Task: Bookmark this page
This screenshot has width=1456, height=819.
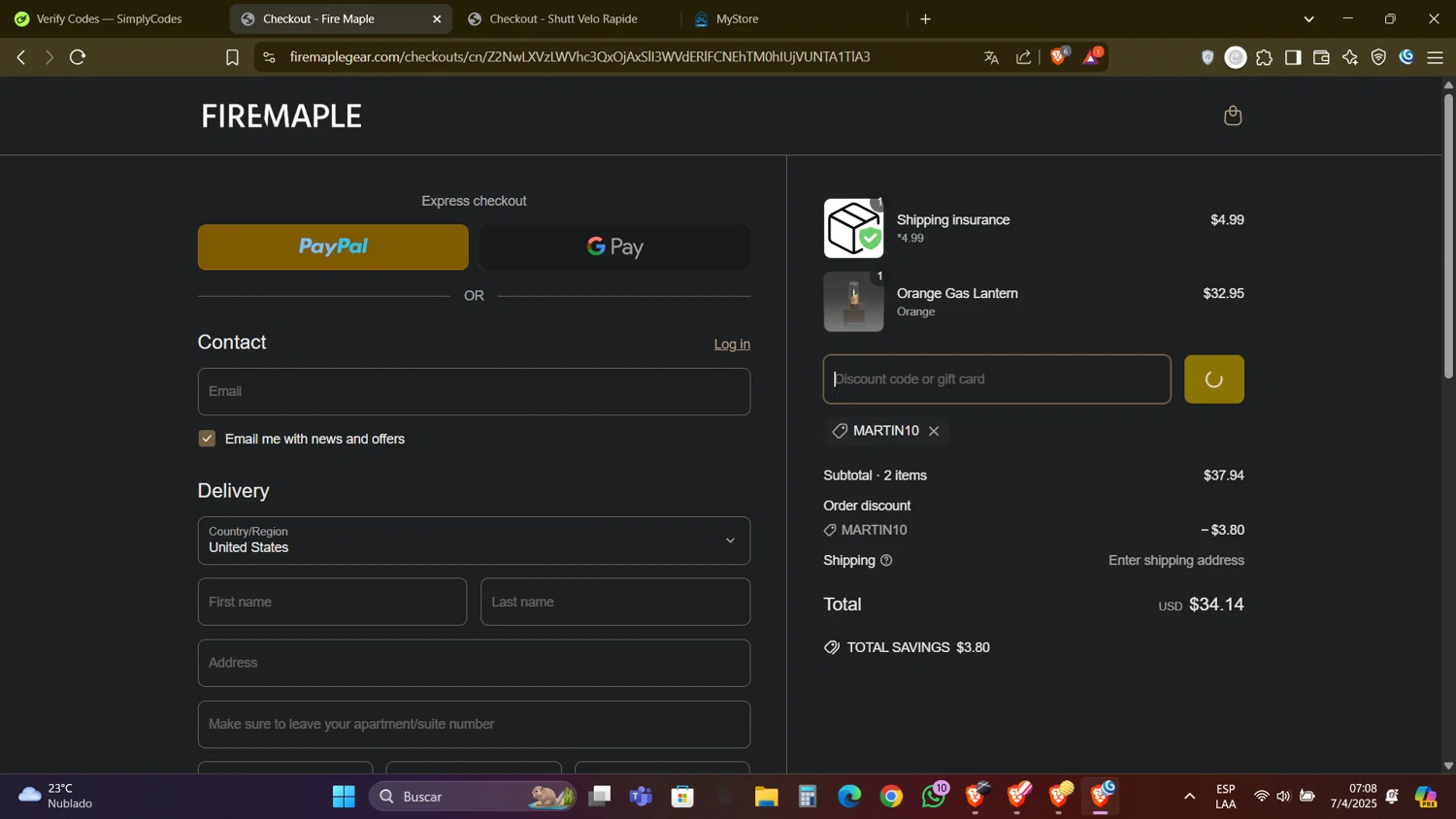Action: tap(232, 57)
